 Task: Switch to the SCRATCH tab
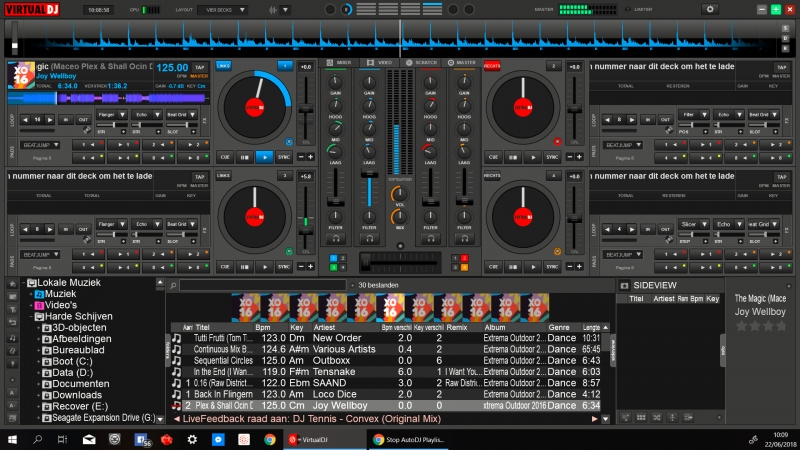[421, 63]
